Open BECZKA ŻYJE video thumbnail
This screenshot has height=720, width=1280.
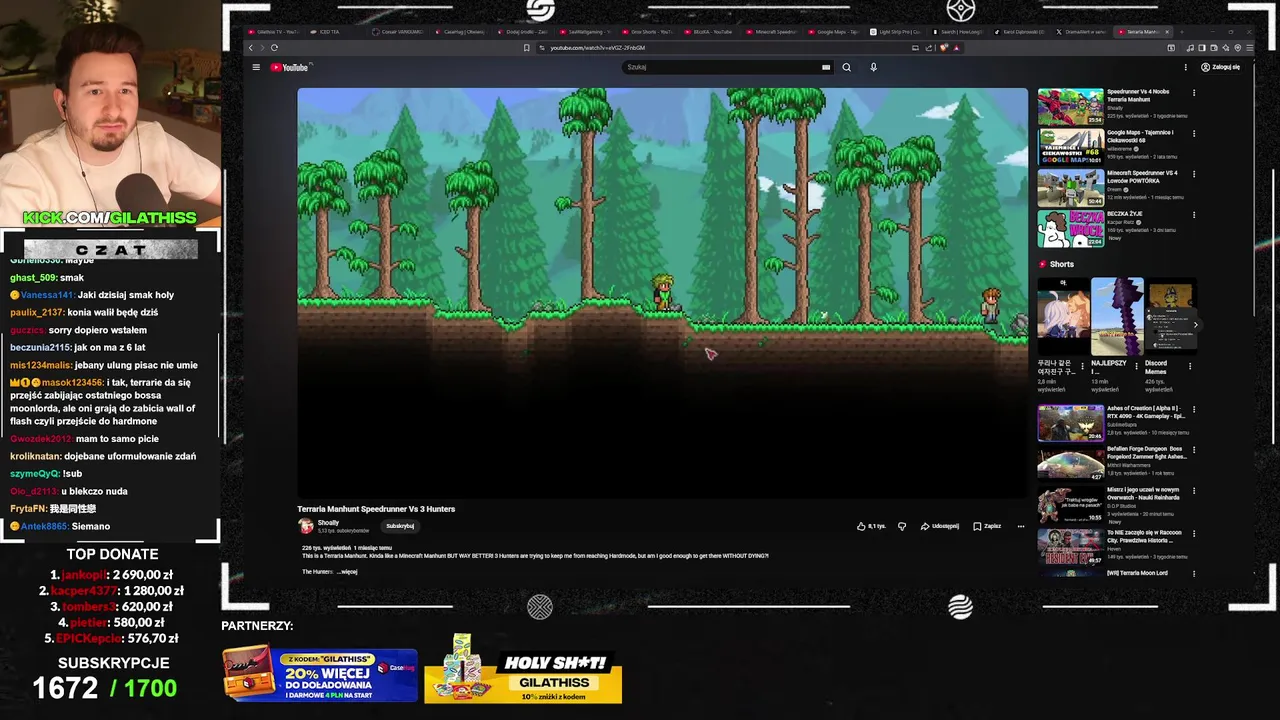coord(1070,229)
